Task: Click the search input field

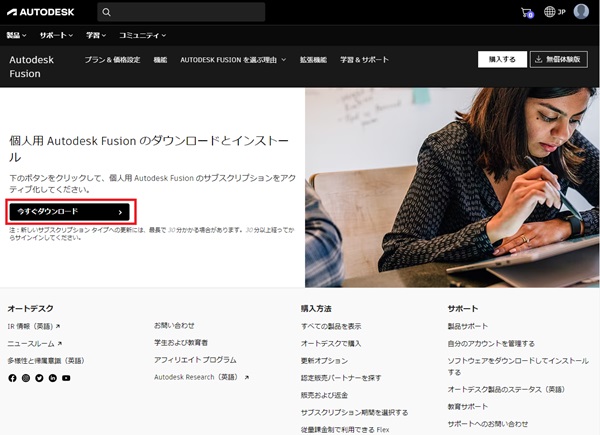Action: [181, 12]
